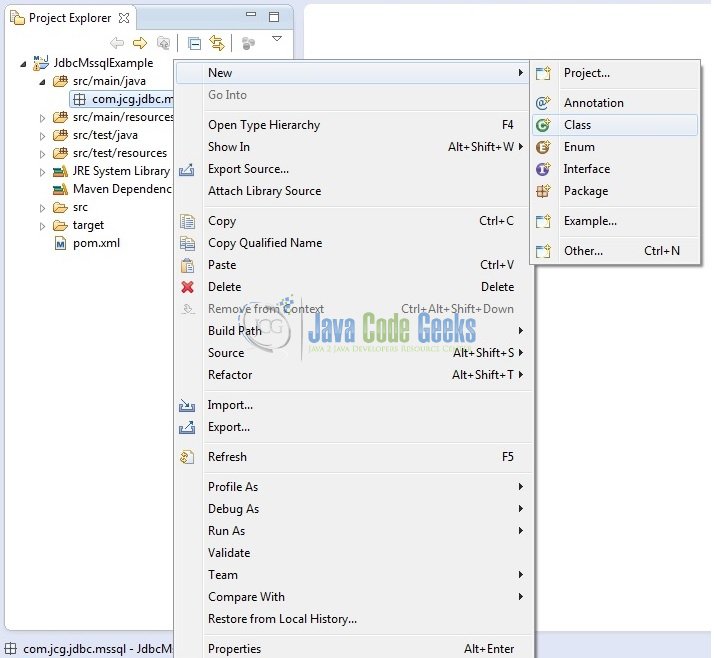Click the Export... icon above Refresh

(x=187, y=427)
